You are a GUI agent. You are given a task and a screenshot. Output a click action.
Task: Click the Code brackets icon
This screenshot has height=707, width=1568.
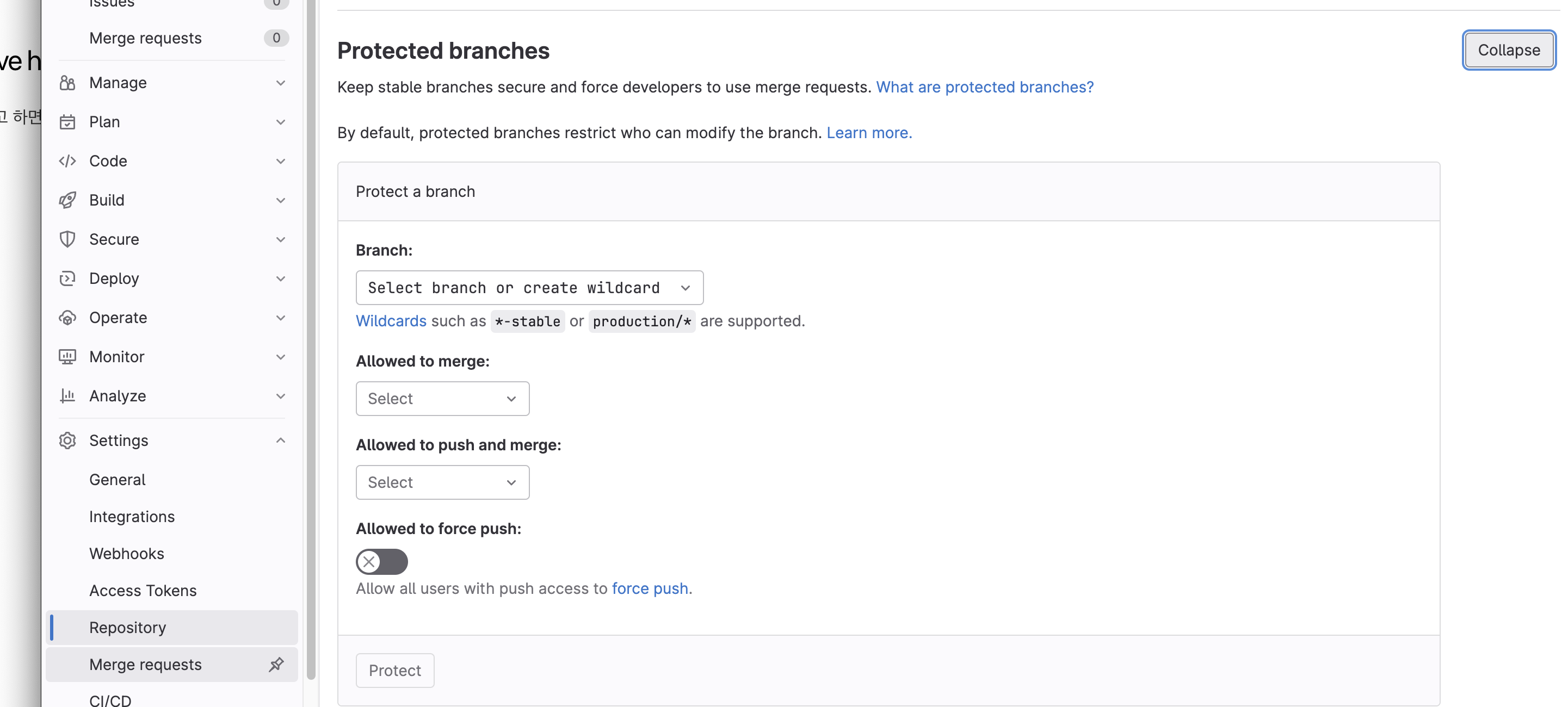67,161
